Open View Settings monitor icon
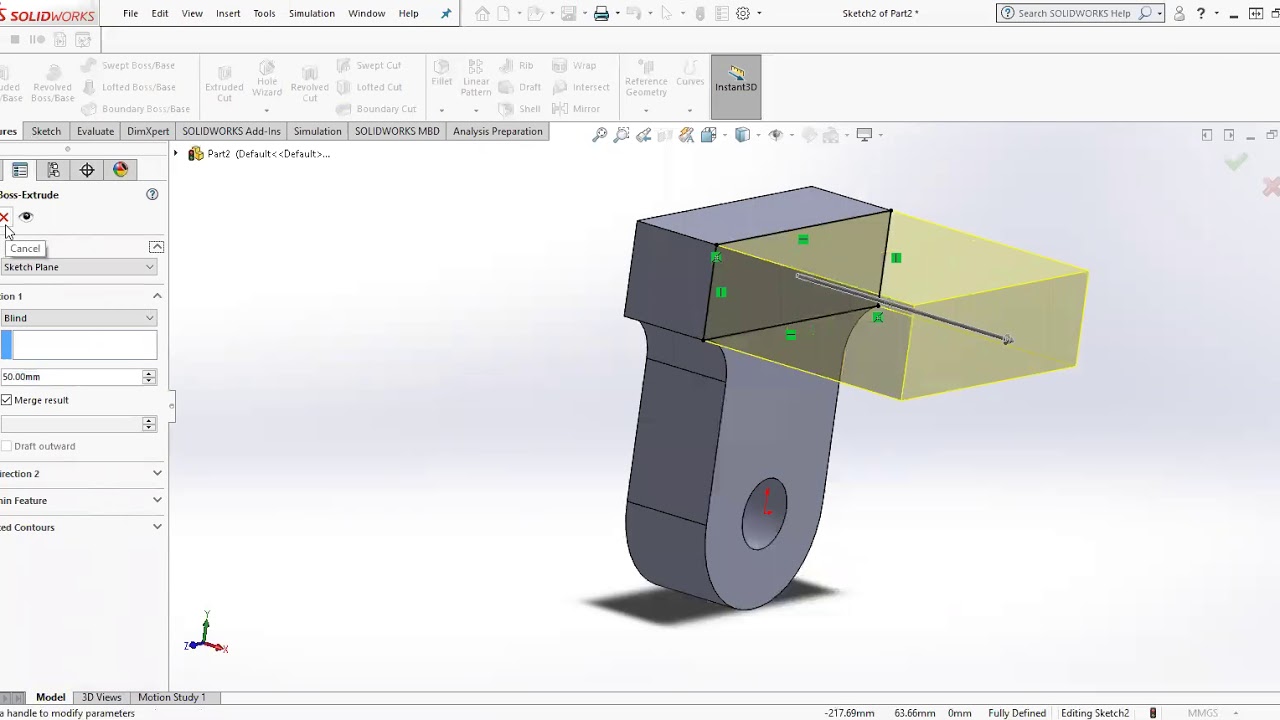Viewport: 1280px width, 720px height. click(865, 135)
